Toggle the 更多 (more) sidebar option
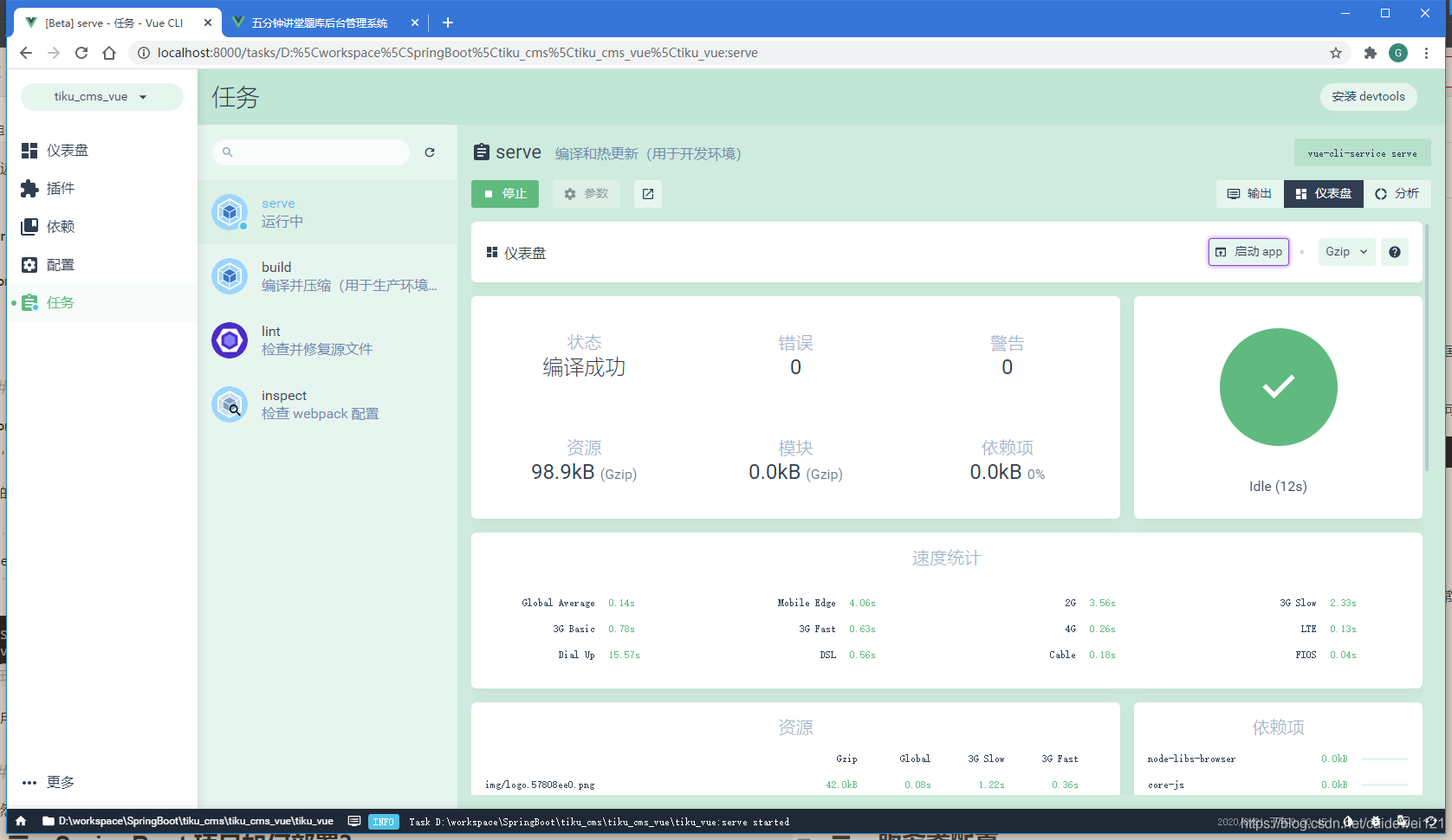Viewport: 1452px width, 840px height. click(48, 782)
